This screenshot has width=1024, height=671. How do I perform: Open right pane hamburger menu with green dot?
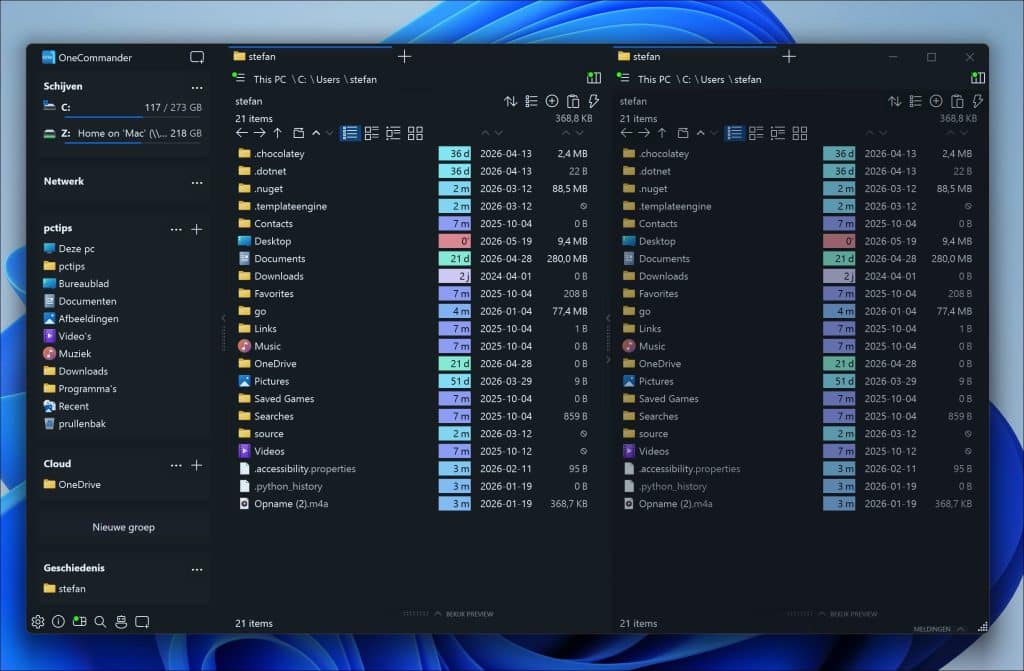[623, 78]
